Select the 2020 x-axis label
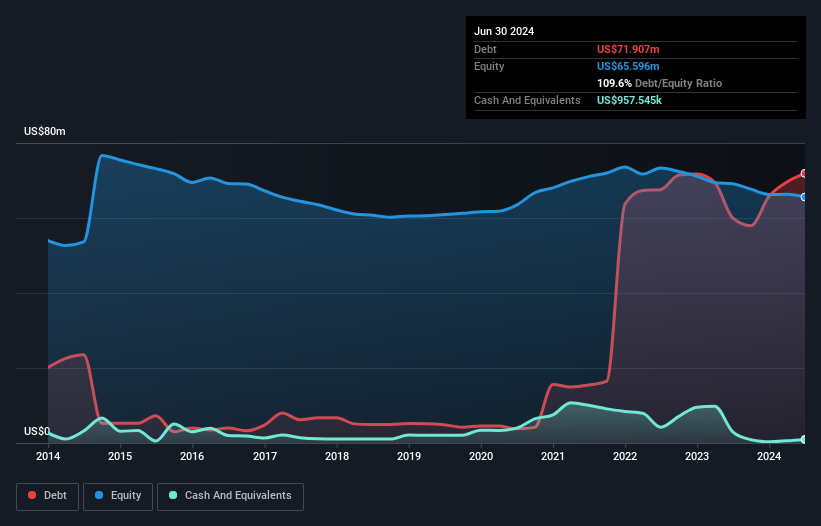 481,456
